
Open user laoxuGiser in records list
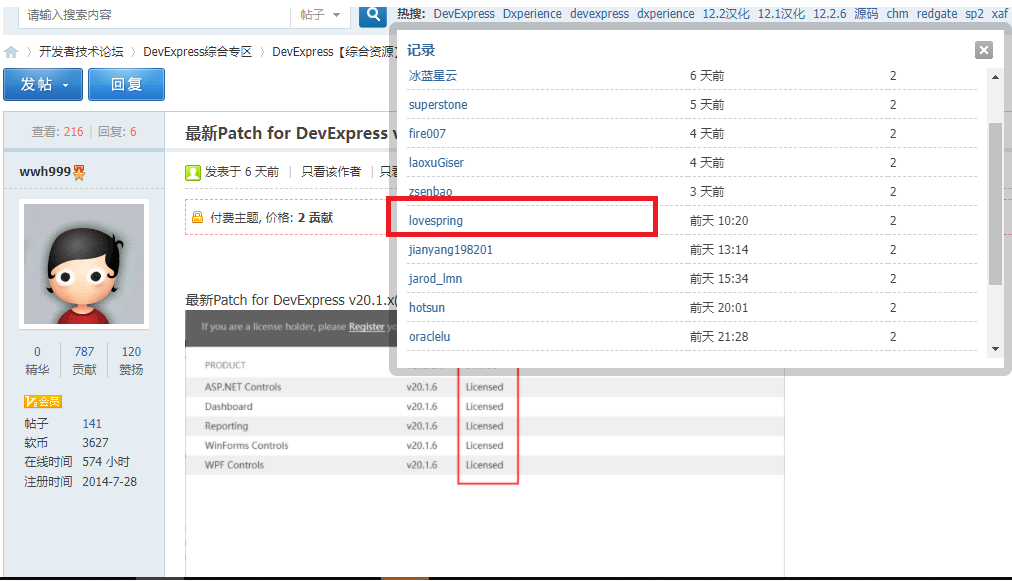tap(436, 163)
